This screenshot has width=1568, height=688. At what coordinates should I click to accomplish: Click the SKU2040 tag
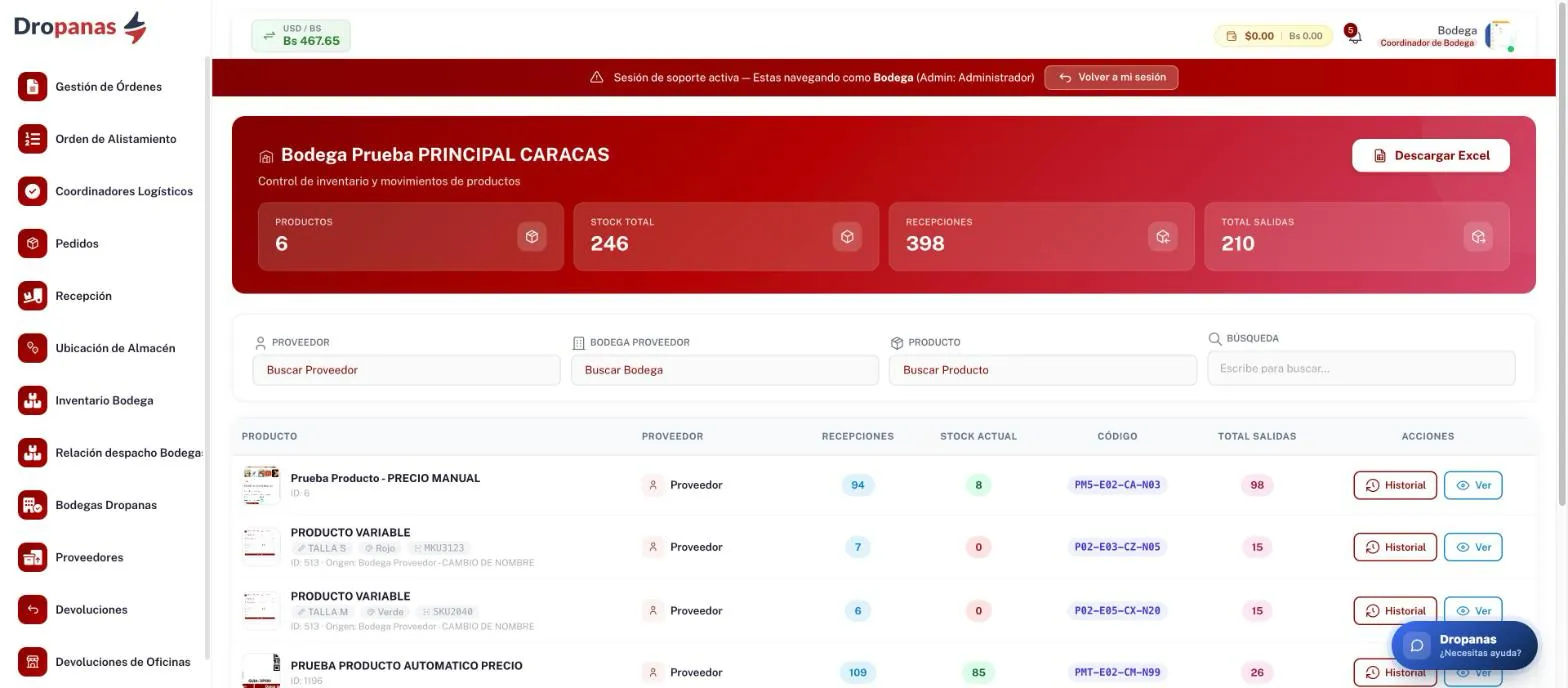pos(447,612)
